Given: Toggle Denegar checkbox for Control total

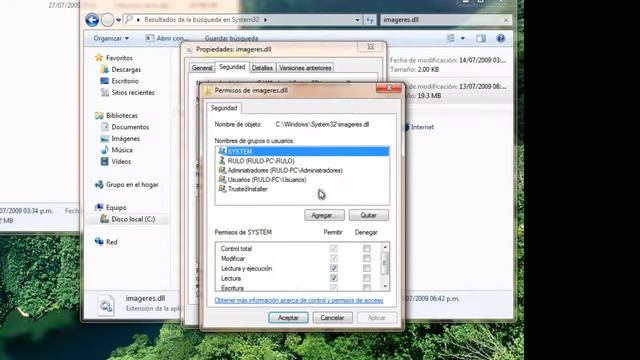Looking at the screenshot, I should click(367, 248).
